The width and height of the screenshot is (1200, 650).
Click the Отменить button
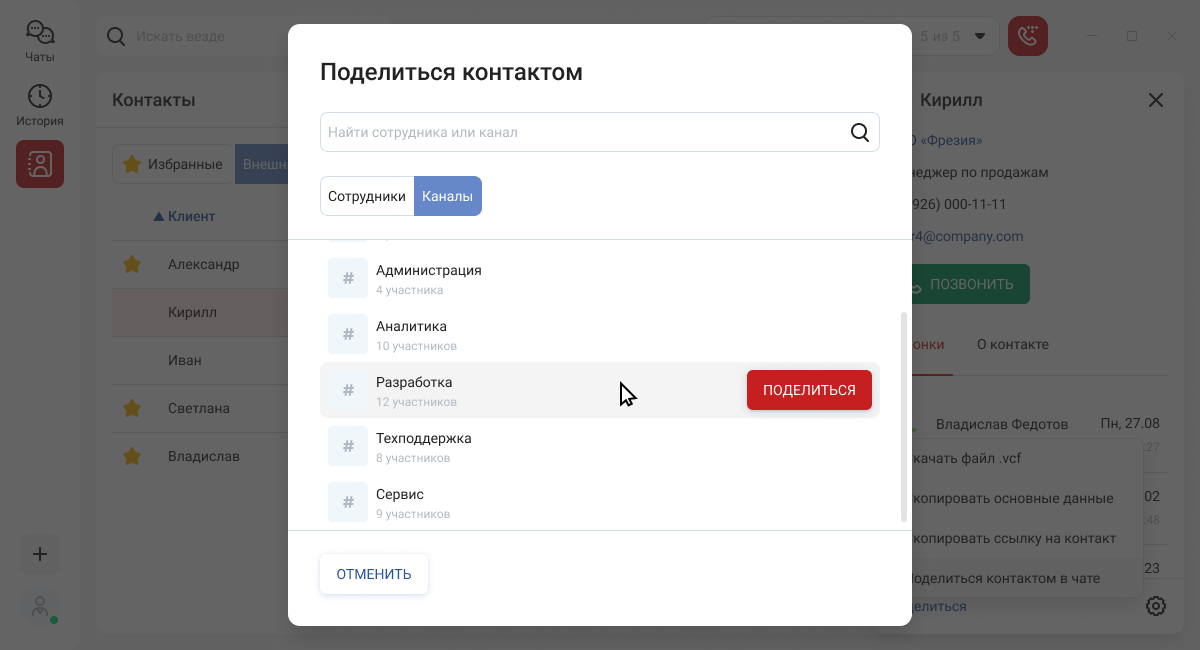[374, 574]
